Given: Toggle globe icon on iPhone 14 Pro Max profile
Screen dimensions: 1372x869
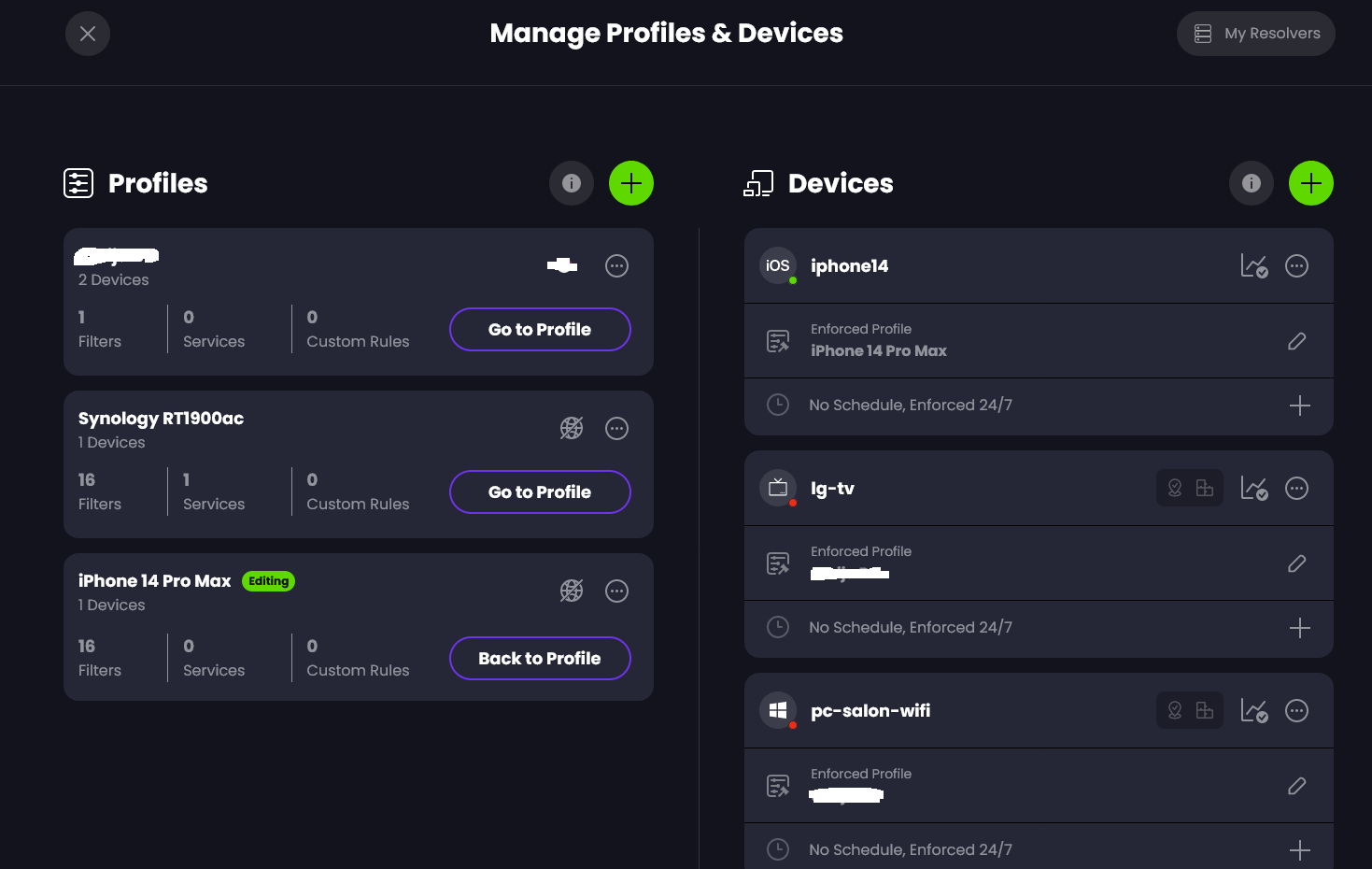Looking at the screenshot, I should click(572, 591).
